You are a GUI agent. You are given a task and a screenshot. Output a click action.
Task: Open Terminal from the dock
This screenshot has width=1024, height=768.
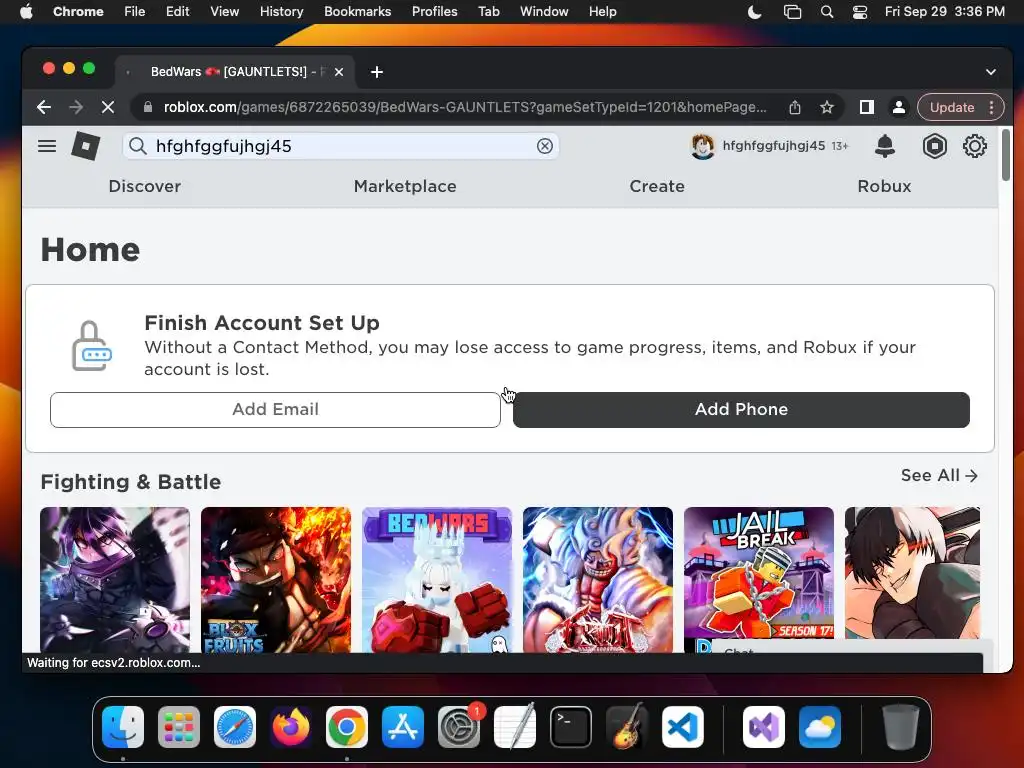(x=571, y=727)
